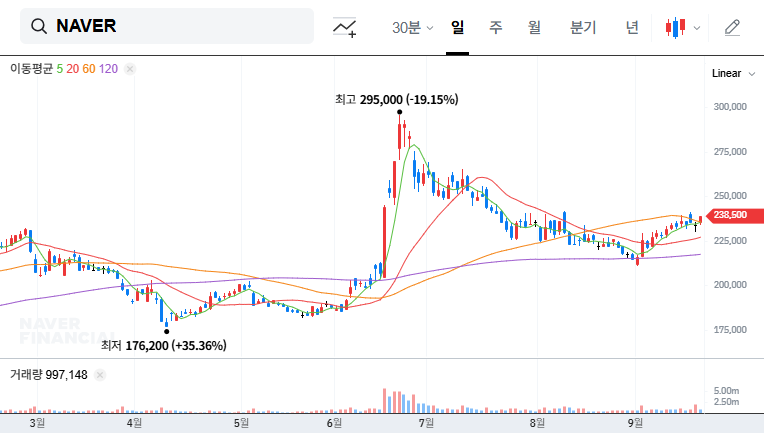Click the 이동평균 label
Image resolution: width=764 pixels, height=433 pixels.
point(31,69)
